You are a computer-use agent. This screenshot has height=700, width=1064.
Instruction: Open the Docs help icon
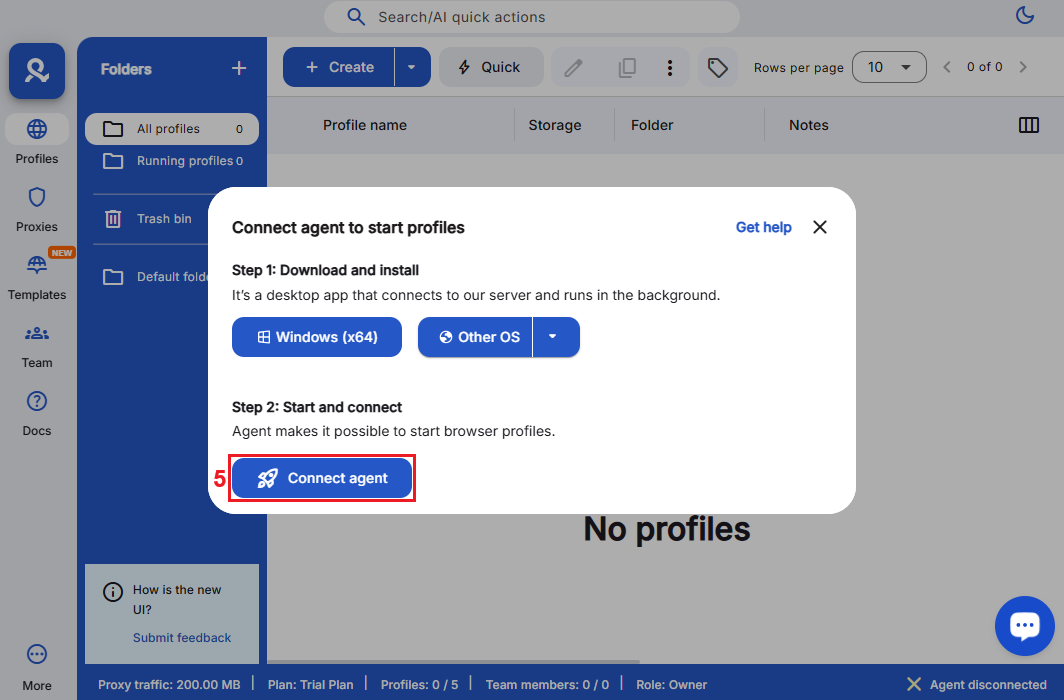pos(37,401)
